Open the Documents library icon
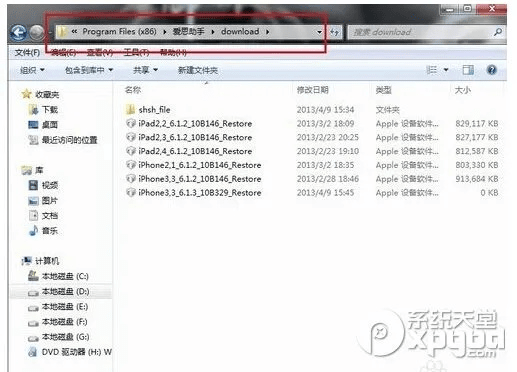Screen dimensions: 517x372 (33, 216)
